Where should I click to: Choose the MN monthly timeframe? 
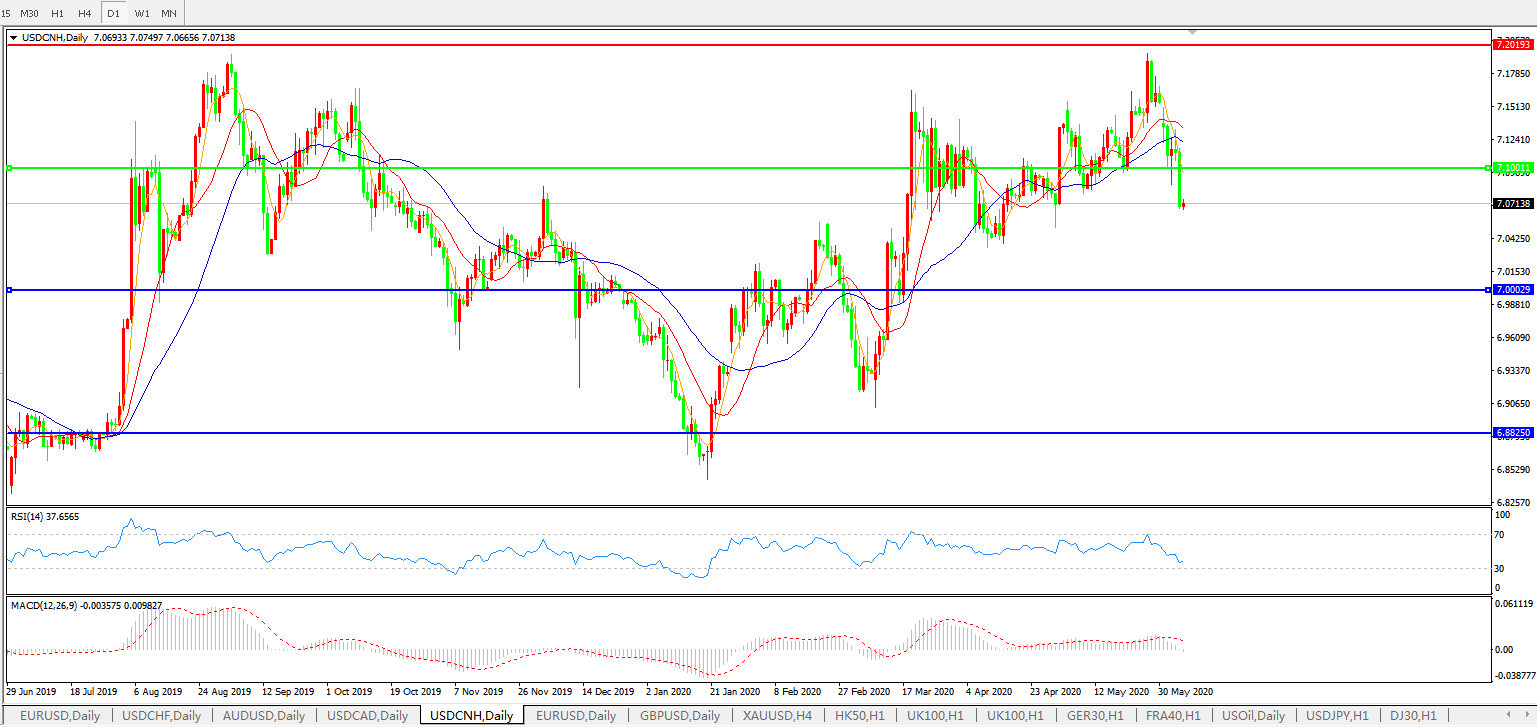tap(169, 13)
